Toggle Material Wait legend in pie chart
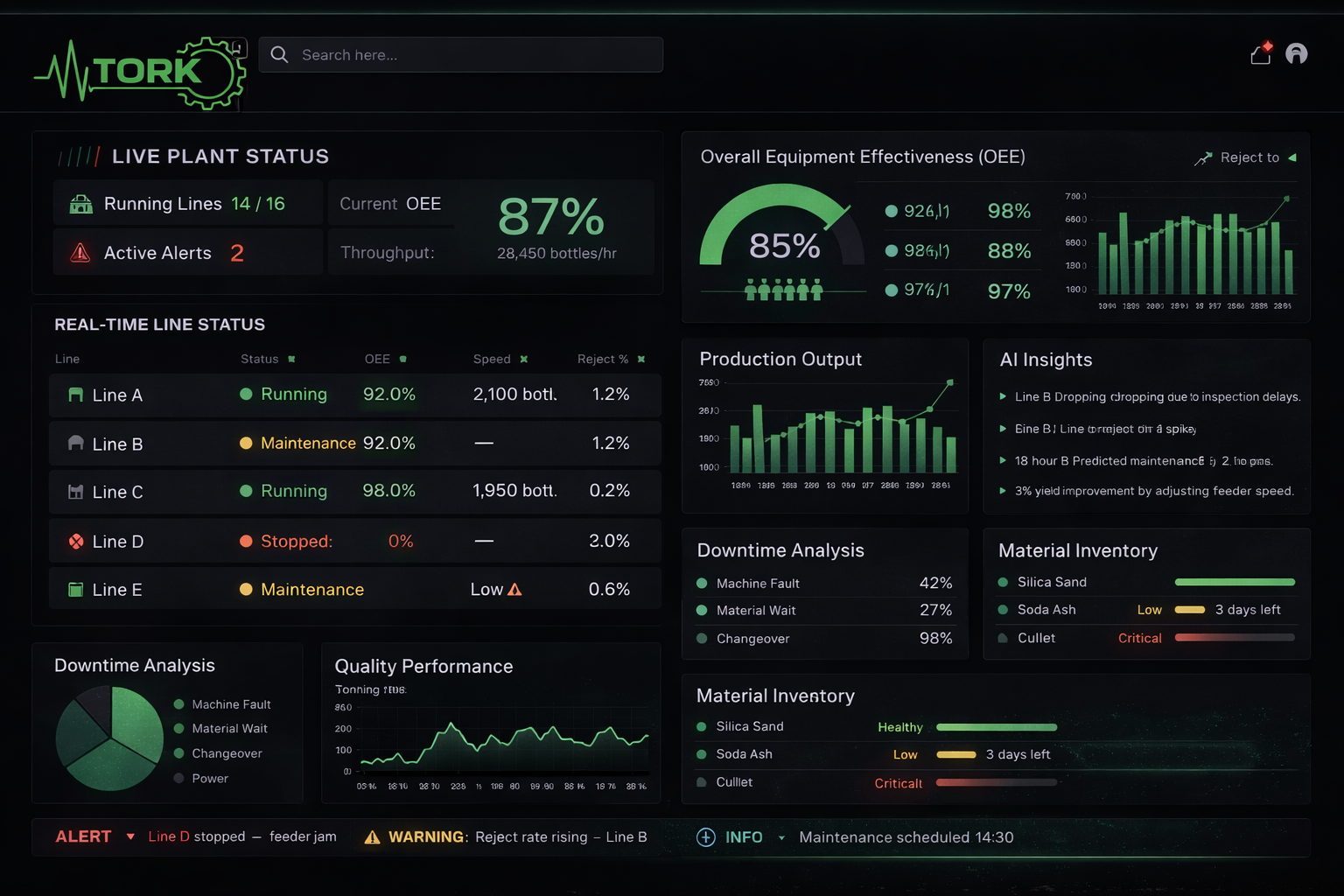This screenshot has width=1344, height=896. pyautogui.click(x=220, y=729)
